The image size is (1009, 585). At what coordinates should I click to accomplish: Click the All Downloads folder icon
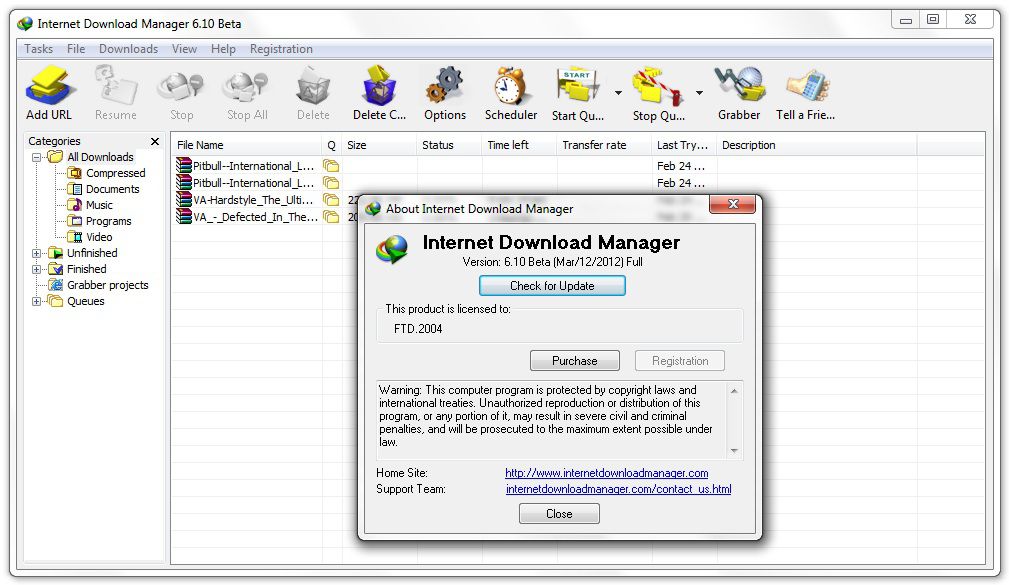point(56,157)
